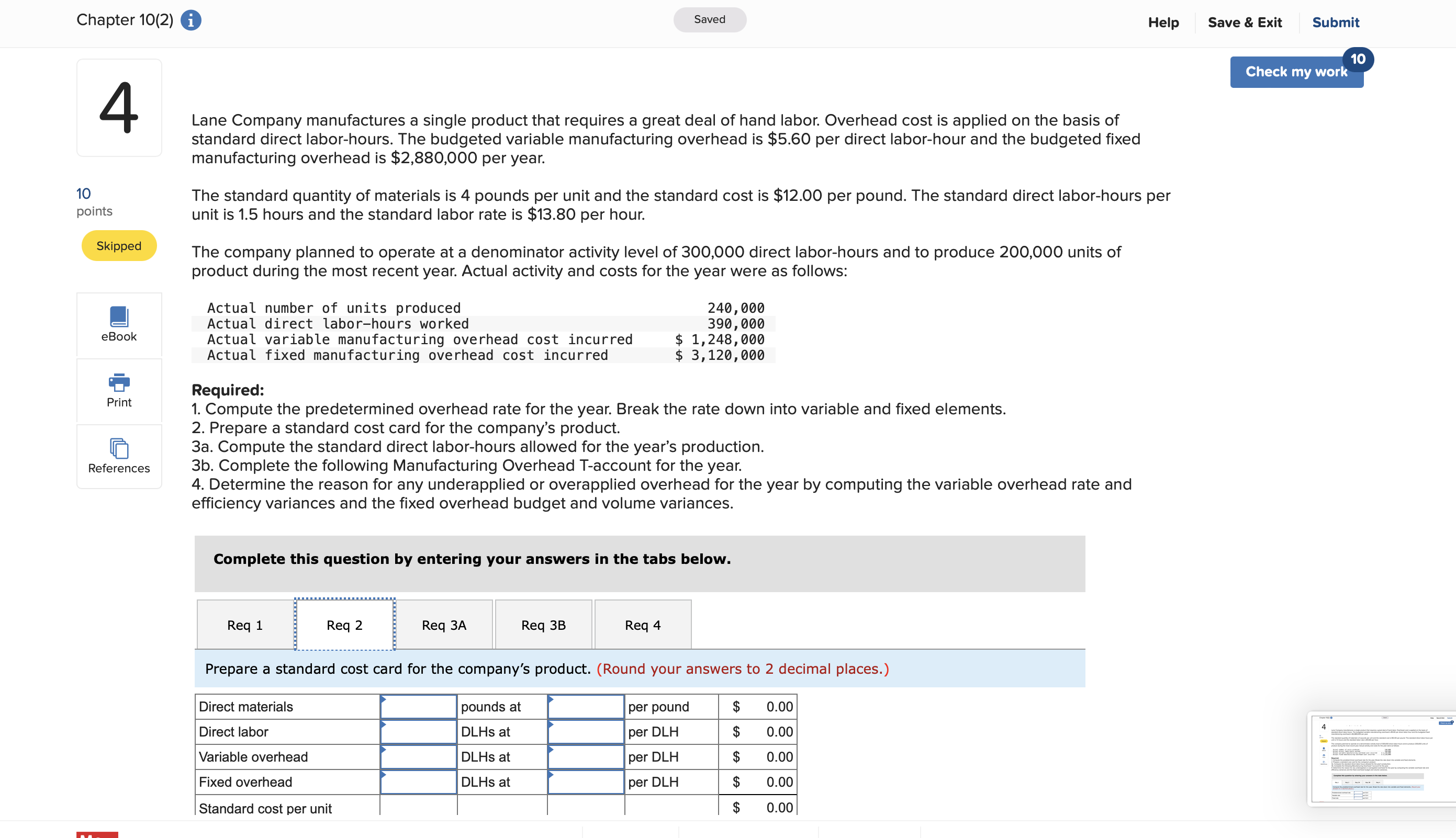Open the eBook resource
1456x838 pixels.
(x=118, y=325)
